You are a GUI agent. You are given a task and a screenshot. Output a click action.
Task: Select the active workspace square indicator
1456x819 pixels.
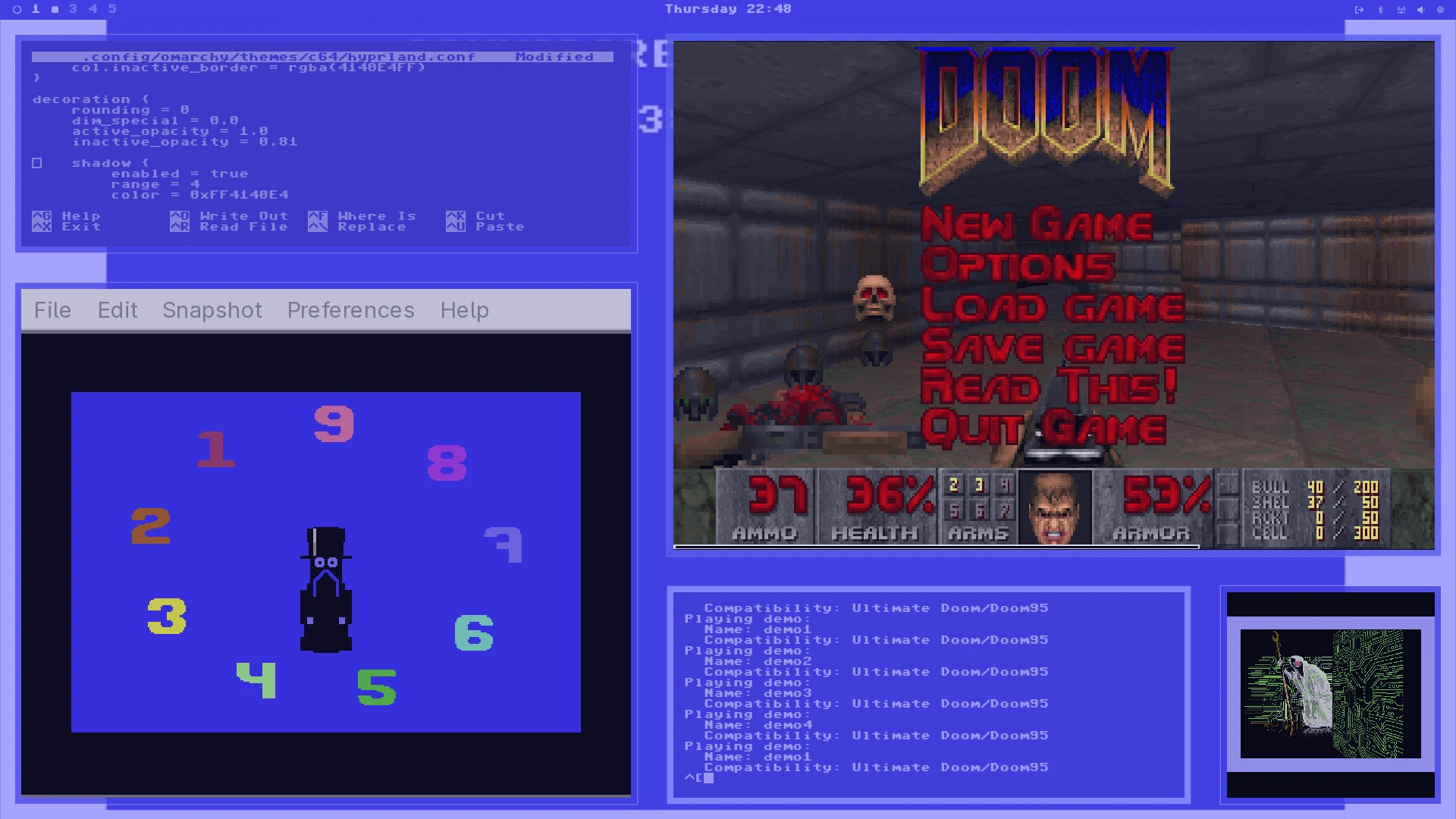(55, 9)
